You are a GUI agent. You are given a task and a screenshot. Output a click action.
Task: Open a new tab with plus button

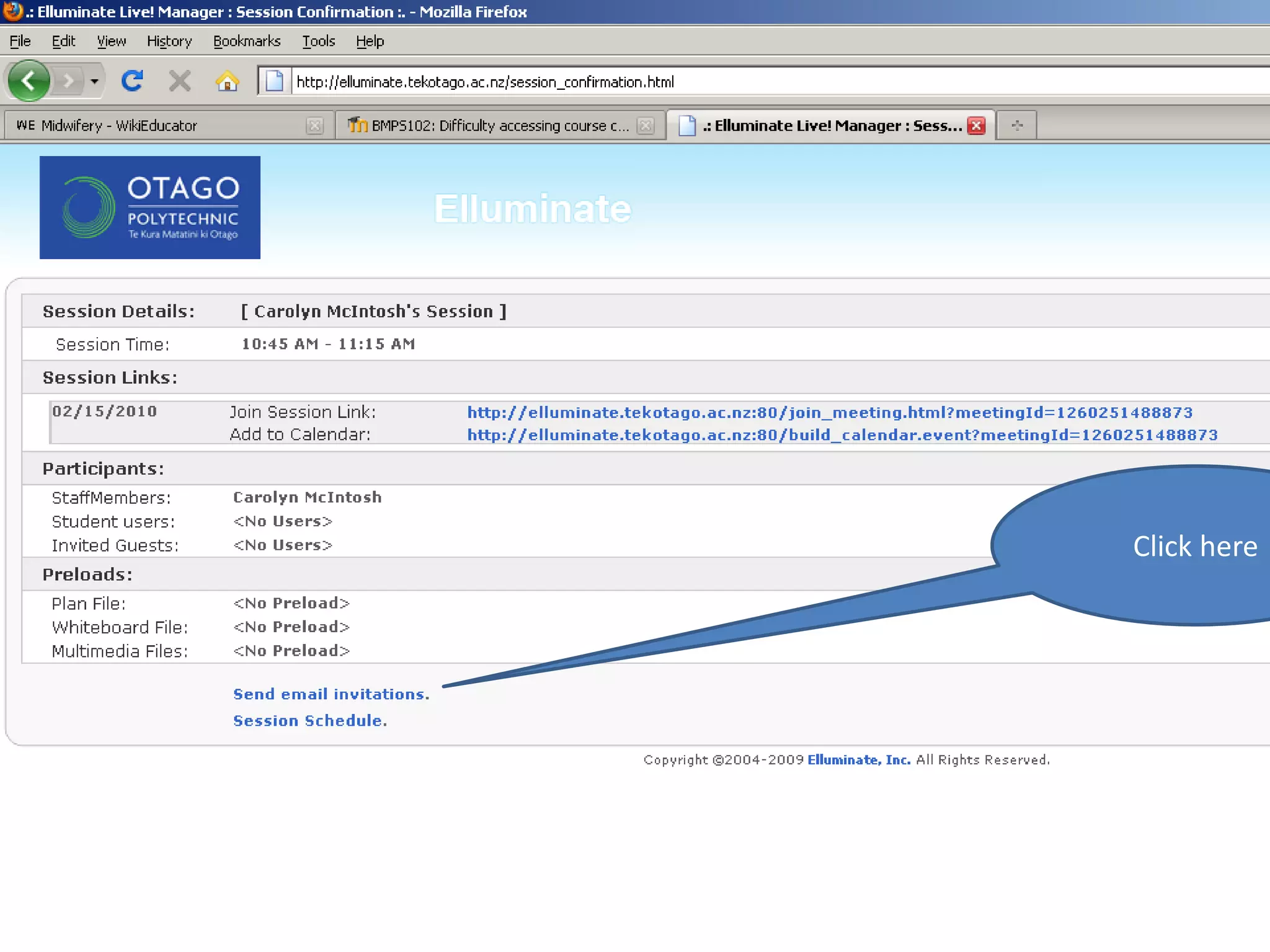coord(1016,126)
